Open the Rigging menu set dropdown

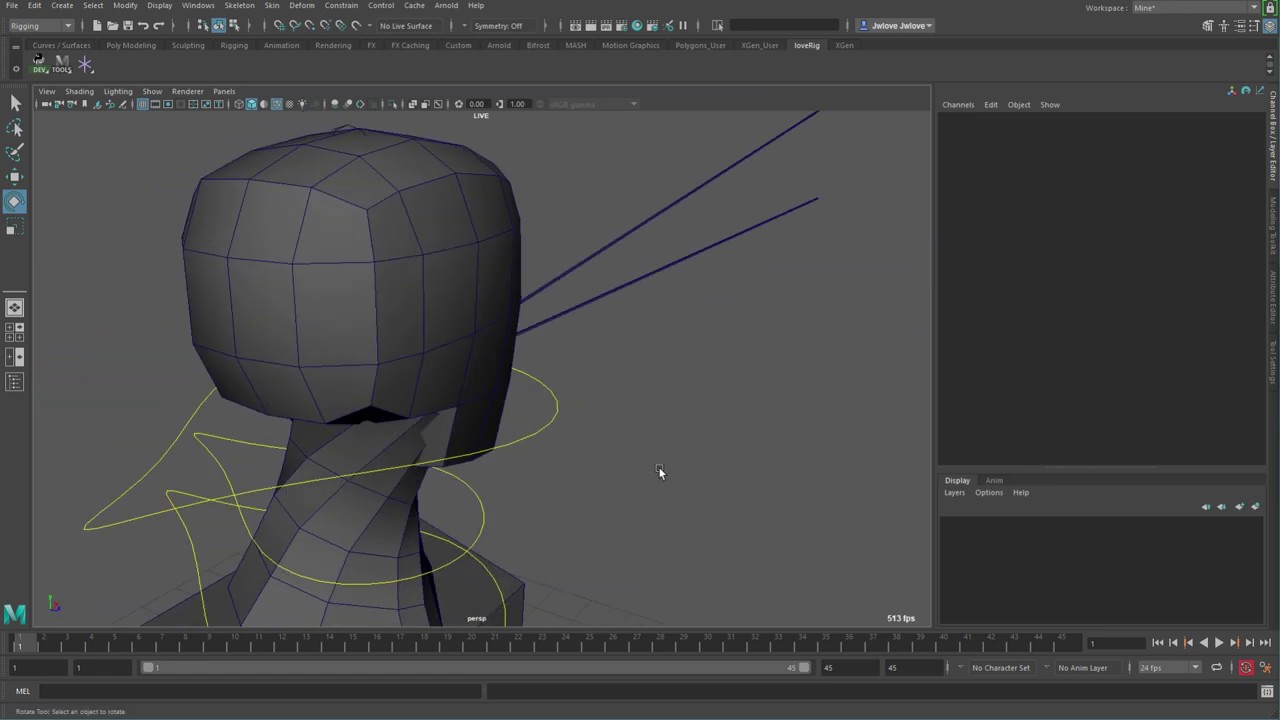pos(40,25)
